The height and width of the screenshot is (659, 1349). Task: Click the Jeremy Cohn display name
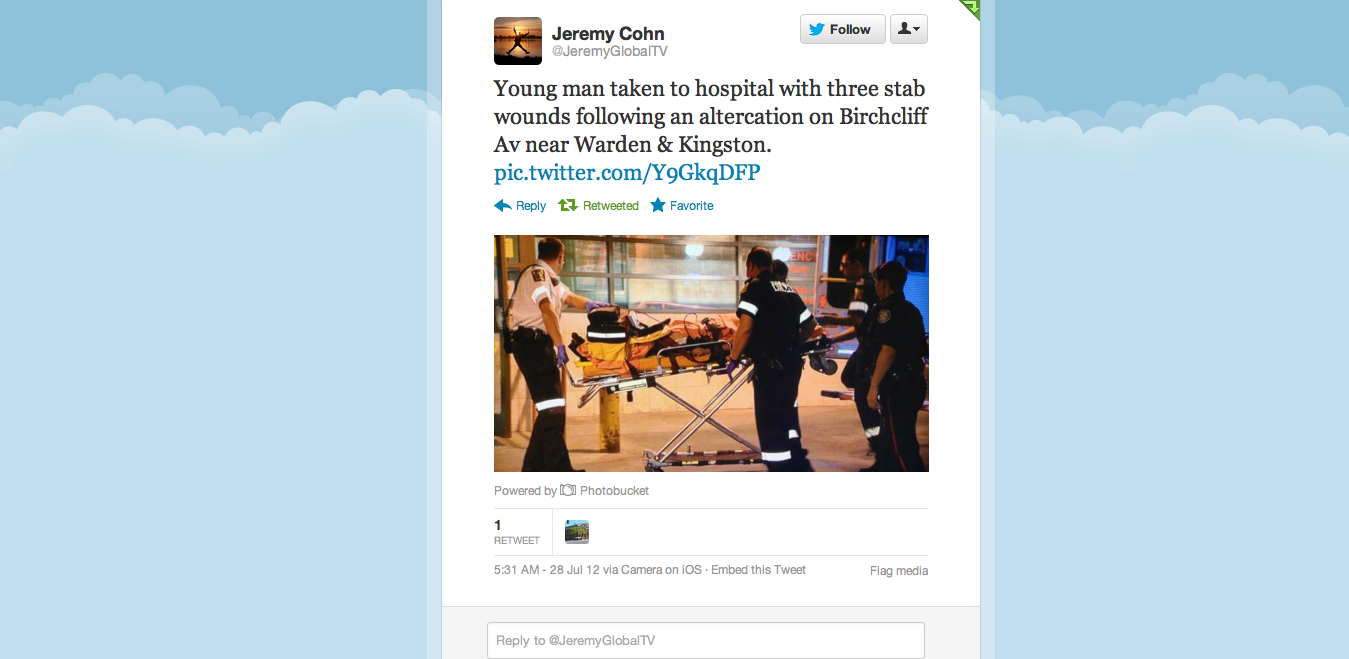tap(608, 33)
